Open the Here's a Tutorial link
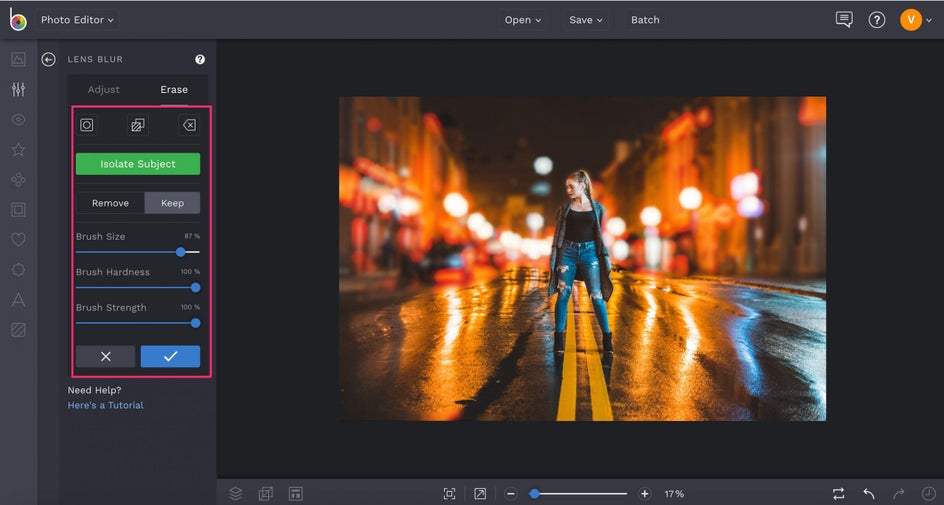This screenshot has height=505, width=944. pos(105,405)
